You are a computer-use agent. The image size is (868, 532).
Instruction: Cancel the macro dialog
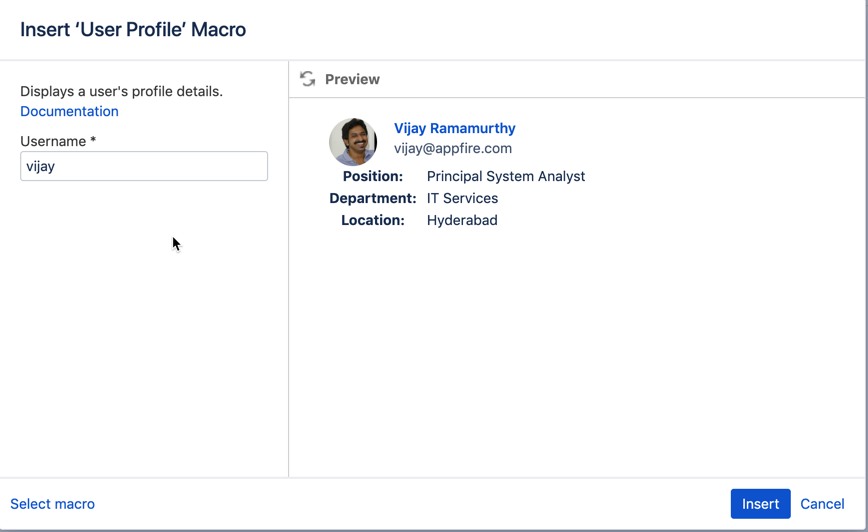click(x=822, y=504)
